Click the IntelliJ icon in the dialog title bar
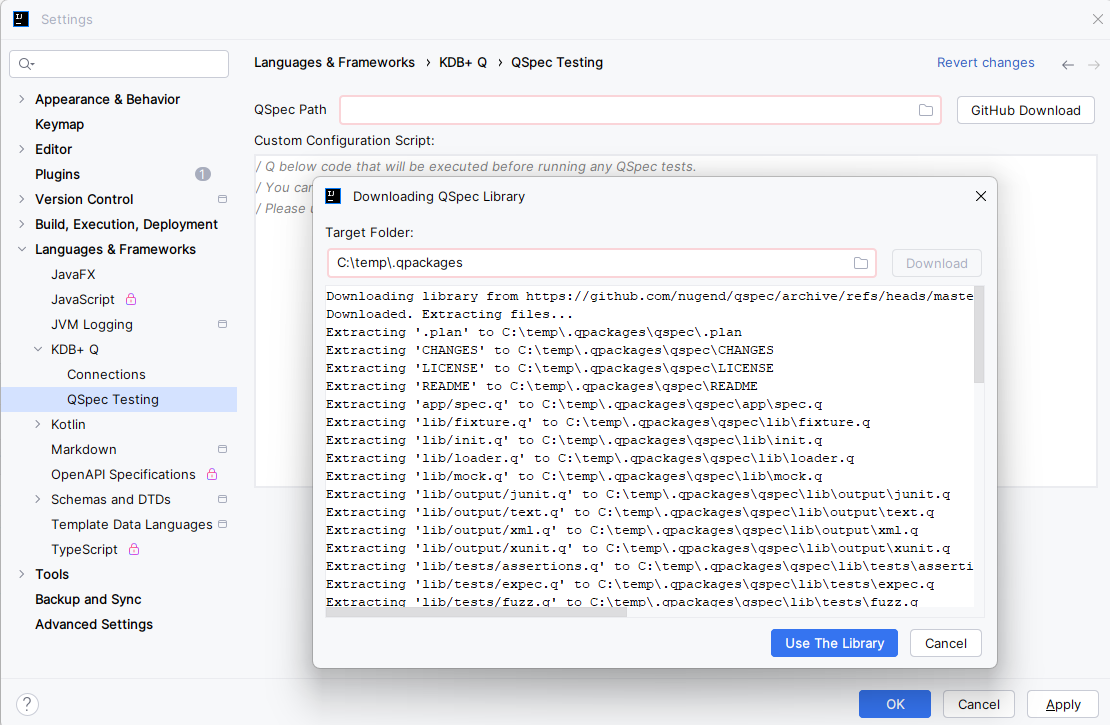Image resolution: width=1110 pixels, height=725 pixels. coord(333,196)
